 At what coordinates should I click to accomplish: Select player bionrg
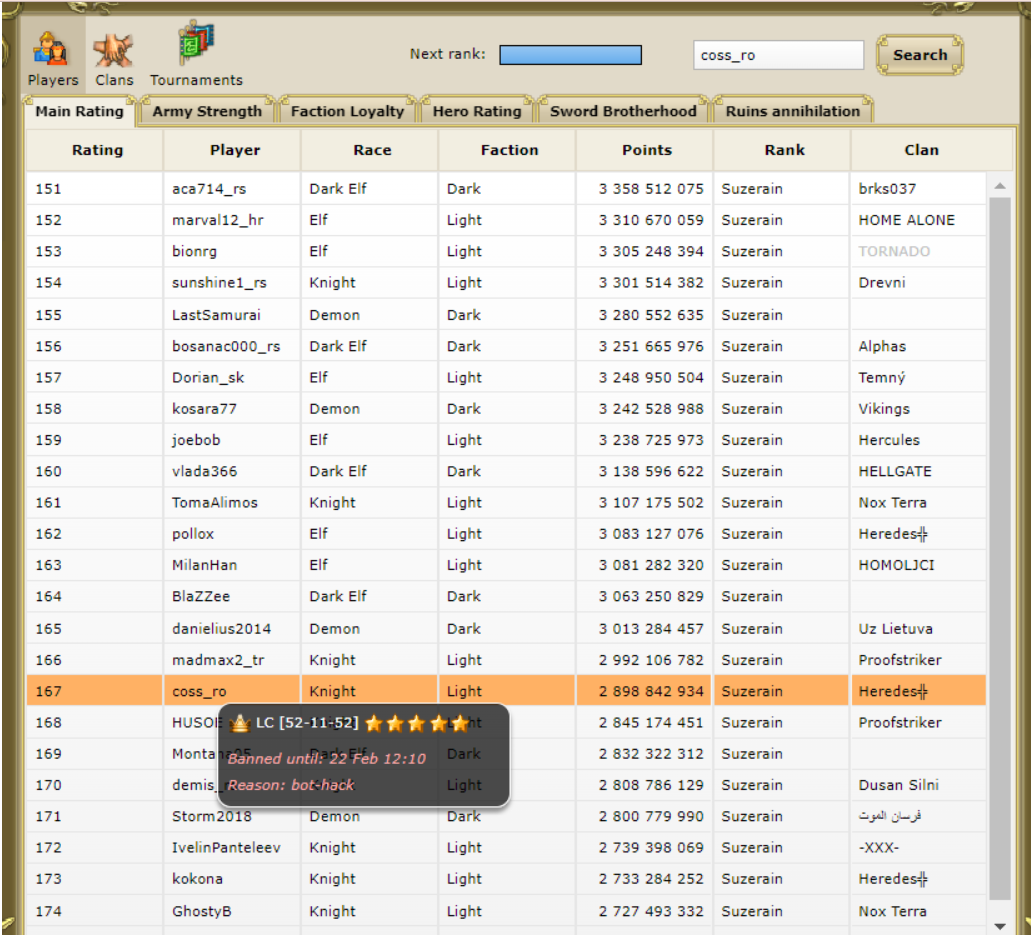click(x=195, y=251)
